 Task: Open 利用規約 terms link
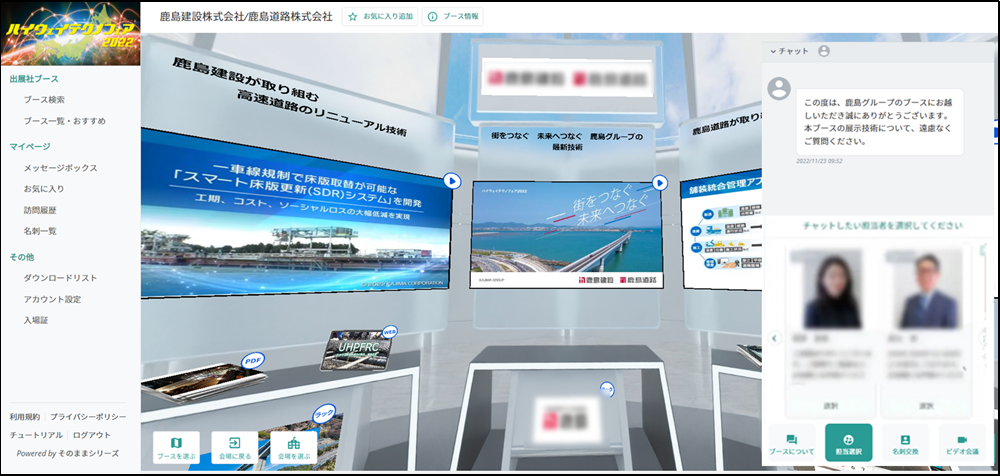25,417
